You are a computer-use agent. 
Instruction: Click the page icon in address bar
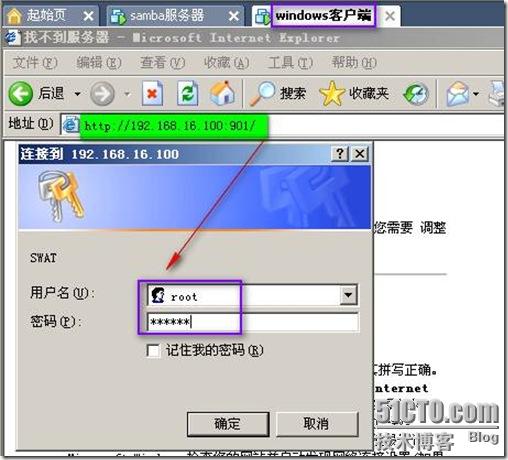71,125
